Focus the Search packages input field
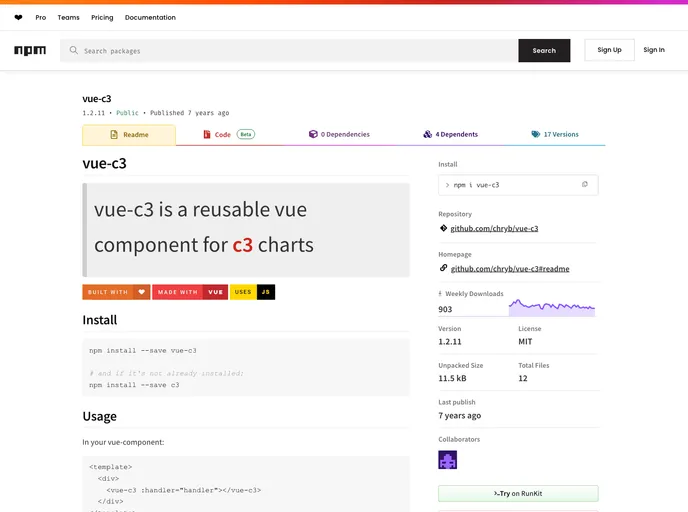Image resolution: width=688 pixels, height=512 pixels. [289, 50]
